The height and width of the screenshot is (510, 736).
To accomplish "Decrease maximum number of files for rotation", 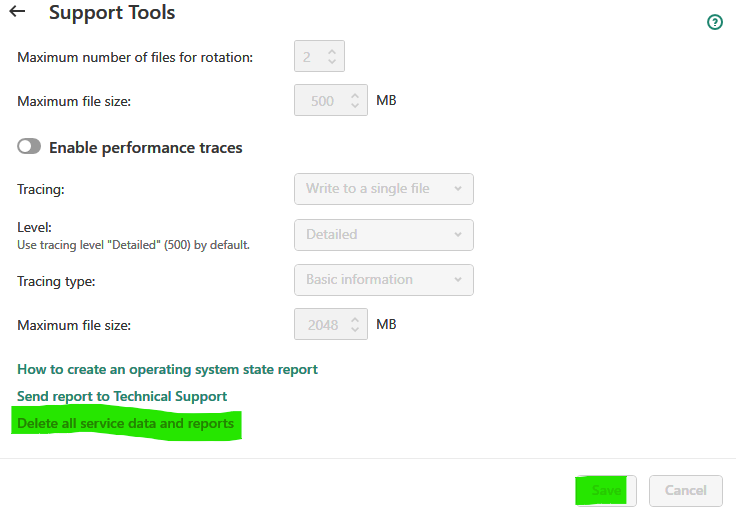I will [333, 62].
